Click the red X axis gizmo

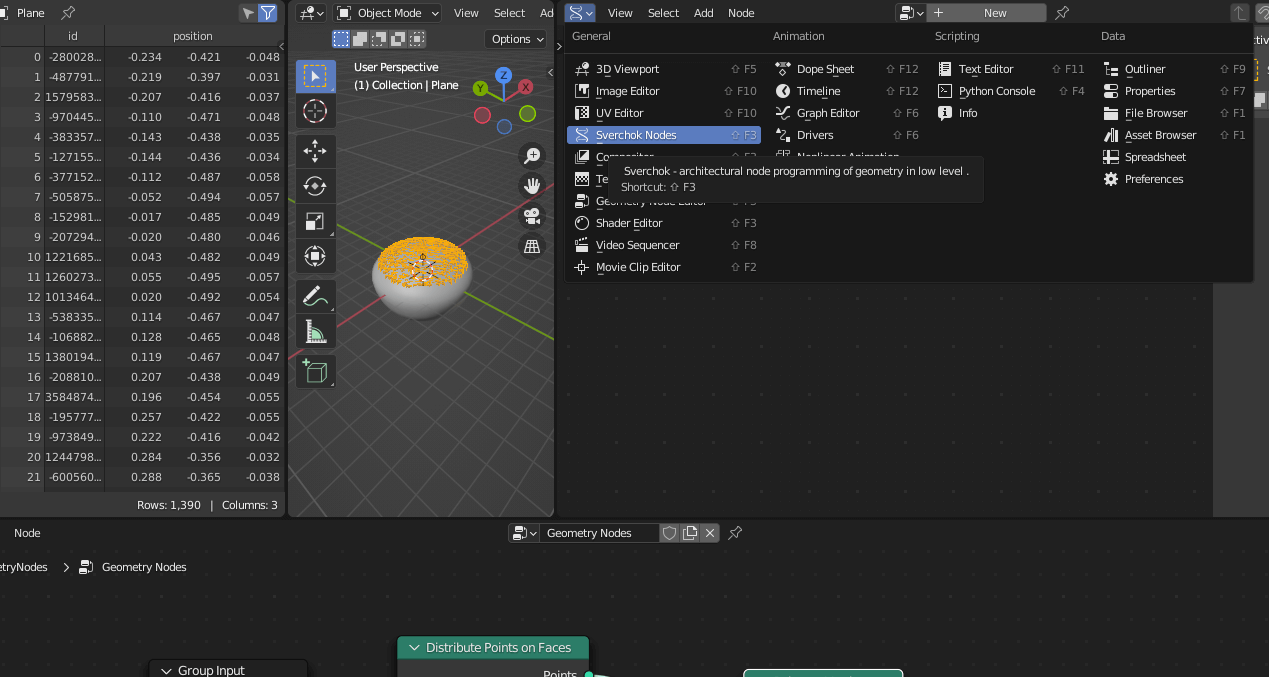tap(526, 87)
